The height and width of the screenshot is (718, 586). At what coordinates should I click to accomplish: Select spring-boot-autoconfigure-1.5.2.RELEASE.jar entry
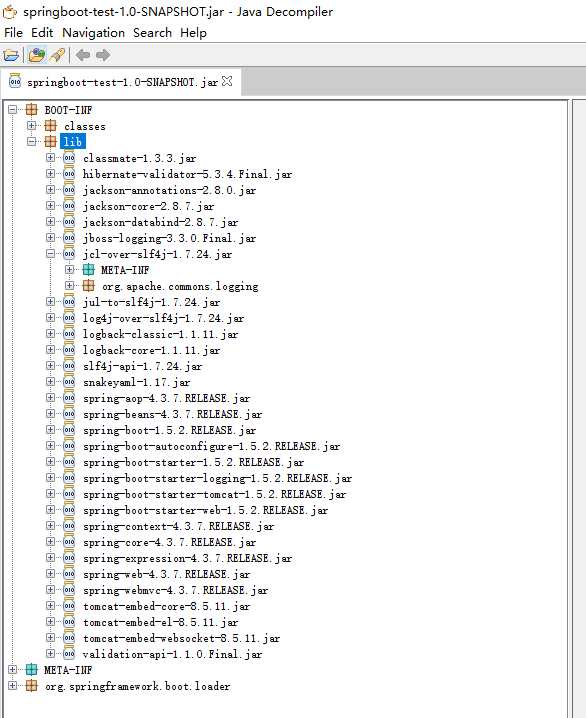212,446
